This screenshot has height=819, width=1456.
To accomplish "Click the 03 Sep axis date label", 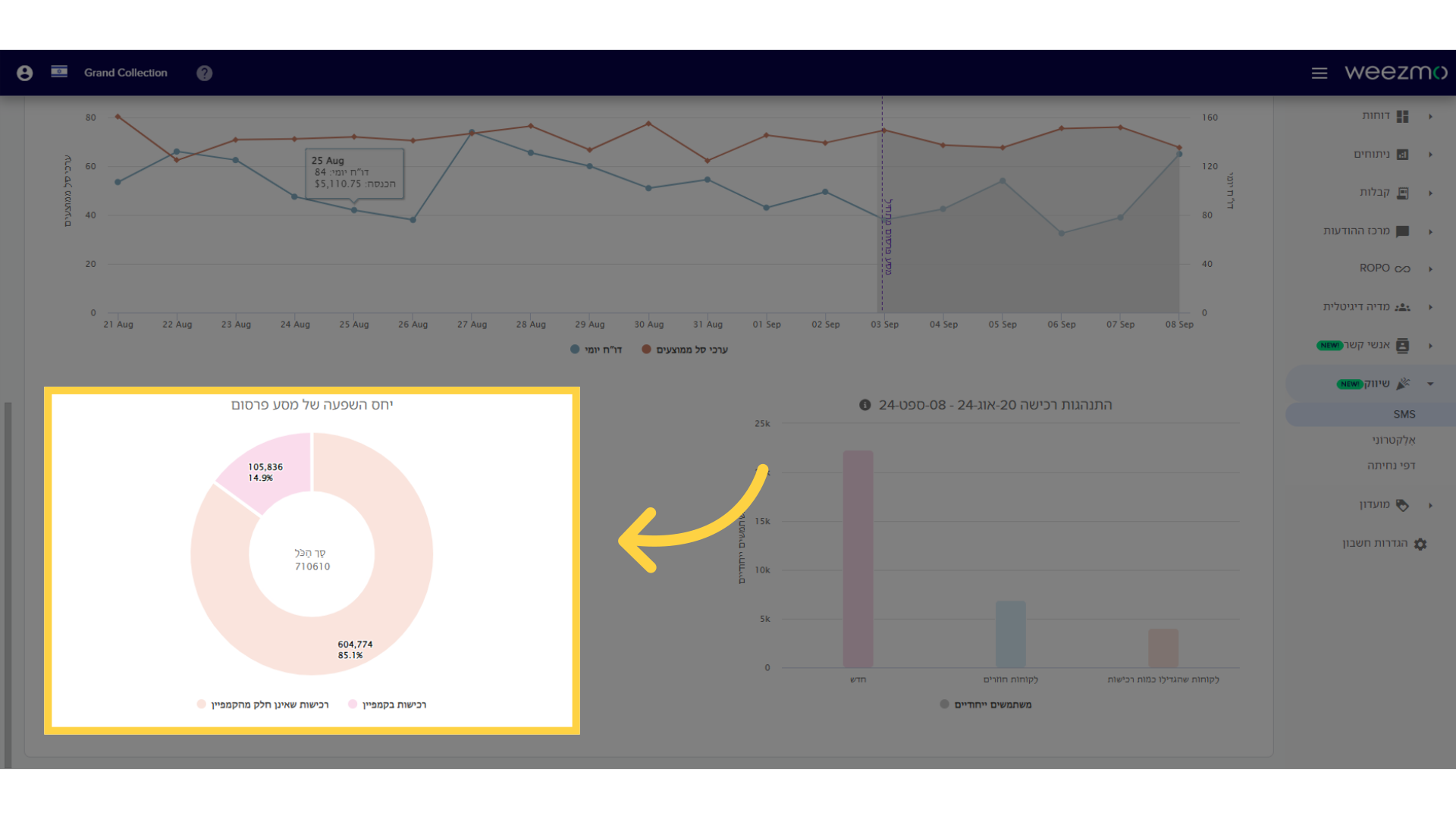I will click(x=884, y=325).
